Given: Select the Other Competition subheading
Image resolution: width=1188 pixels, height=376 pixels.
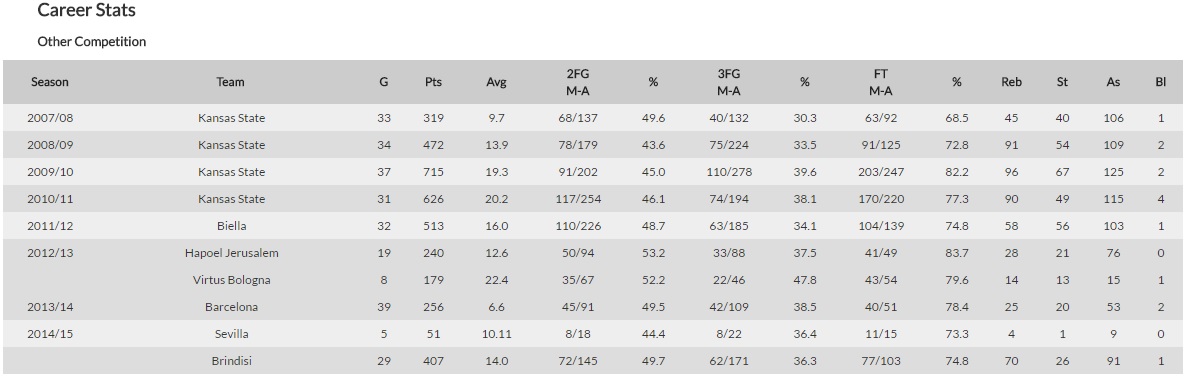Looking at the screenshot, I should click(x=92, y=42).
